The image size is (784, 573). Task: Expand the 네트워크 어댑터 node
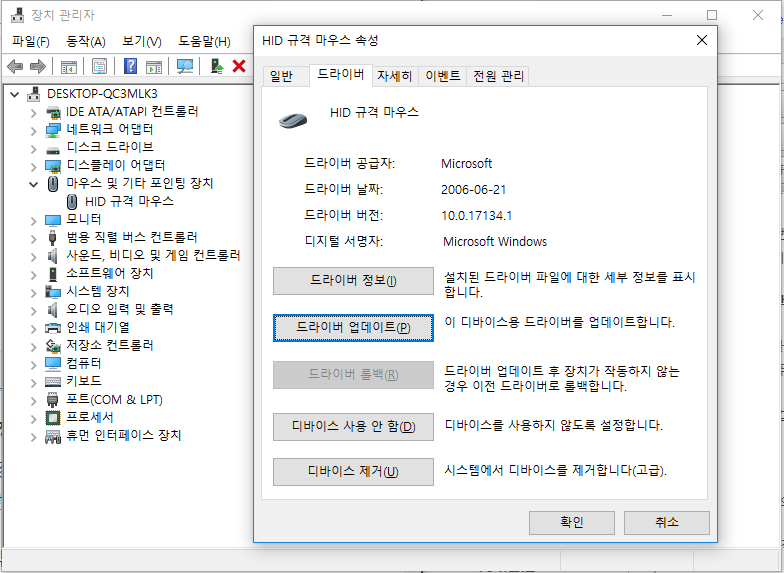(34, 131)
